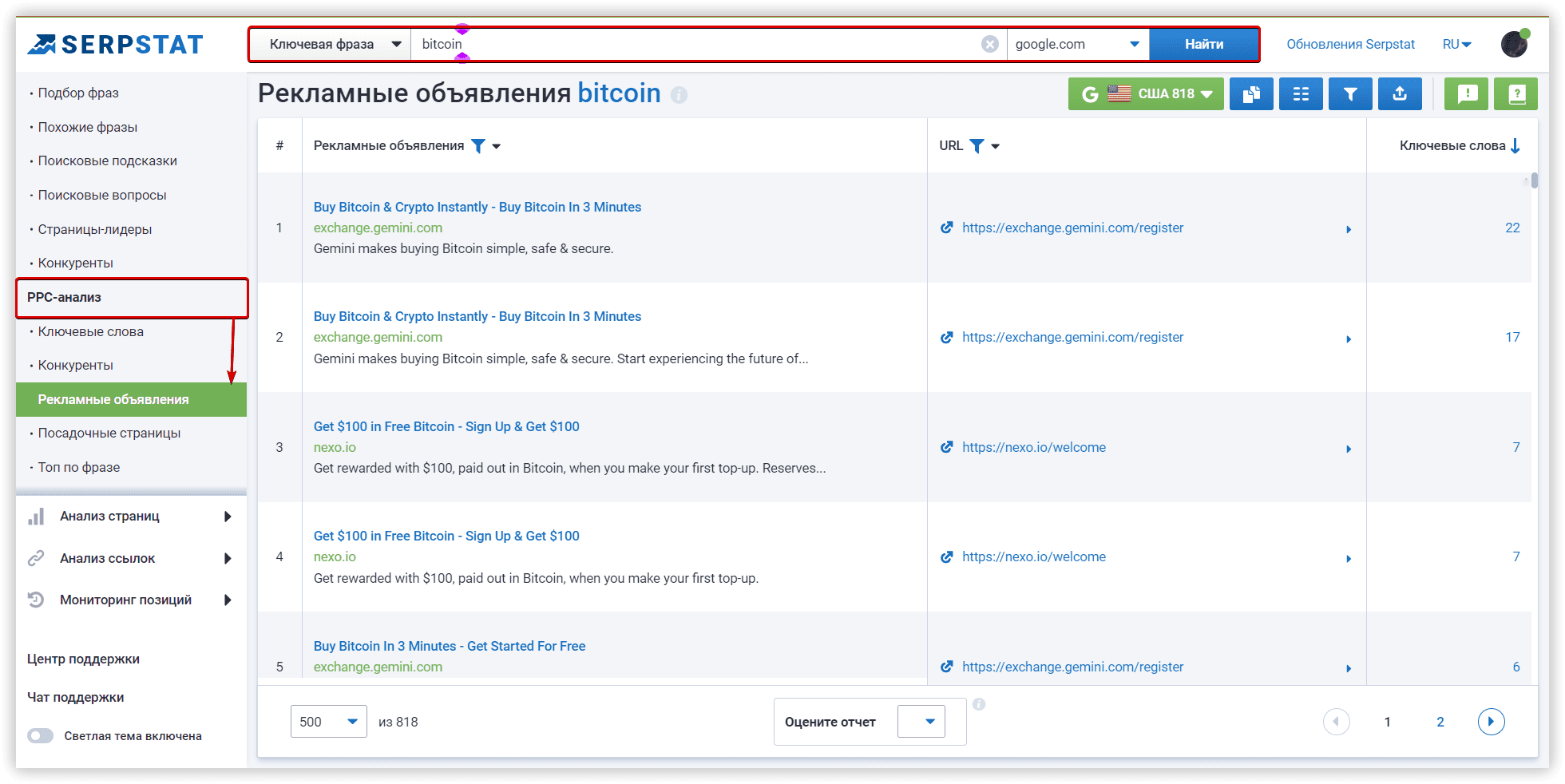Open the 500 rows per page dropdown
The image size is (1565, 784).
(329, 722)
